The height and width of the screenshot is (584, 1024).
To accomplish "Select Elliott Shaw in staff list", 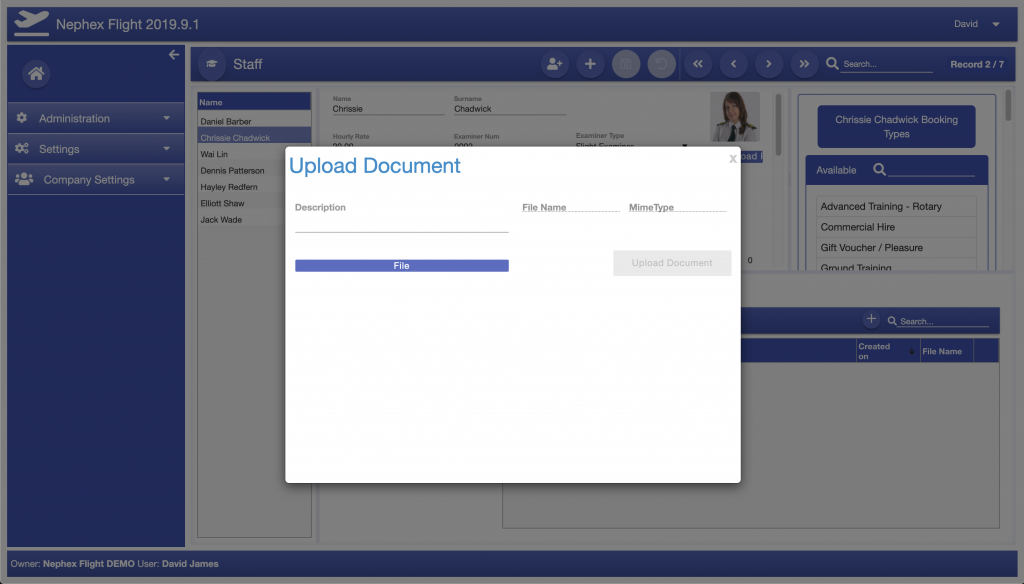I will (x=241, y=203).
